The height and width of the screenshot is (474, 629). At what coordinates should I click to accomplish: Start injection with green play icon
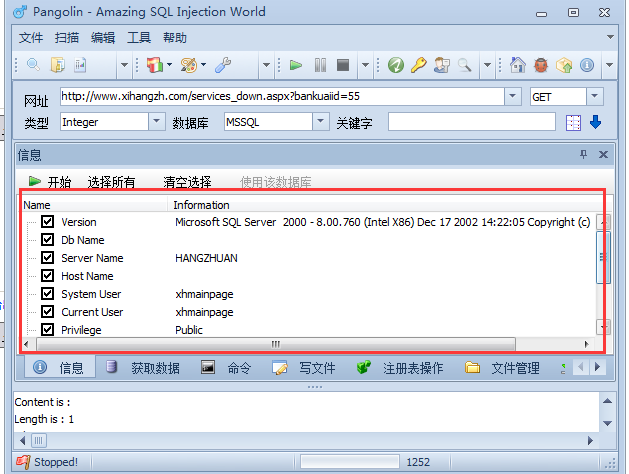point(296,65)
